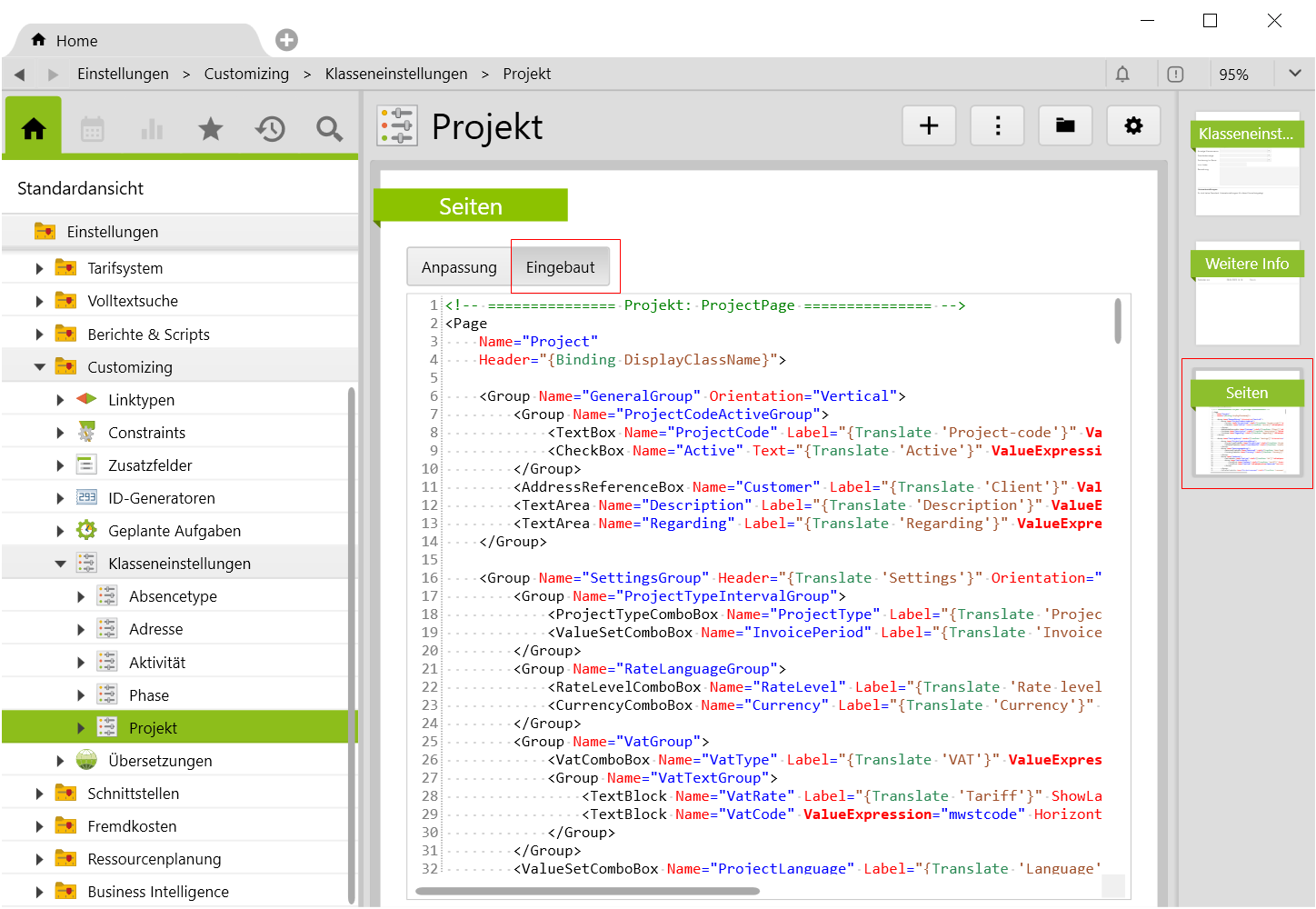Click the search magnifier icon
The image size is (1316, 909).
tap(329, 129)
